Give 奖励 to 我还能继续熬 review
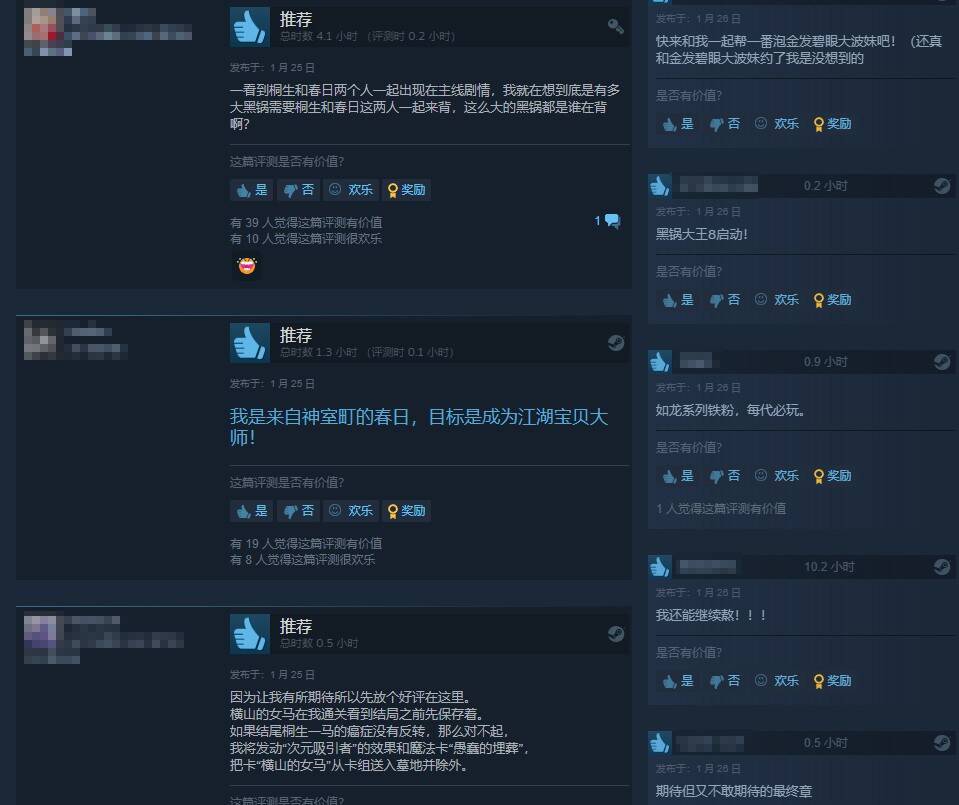The height and width of the screenshot is (805, 959). pyautogui.click(x=832, y=680)
